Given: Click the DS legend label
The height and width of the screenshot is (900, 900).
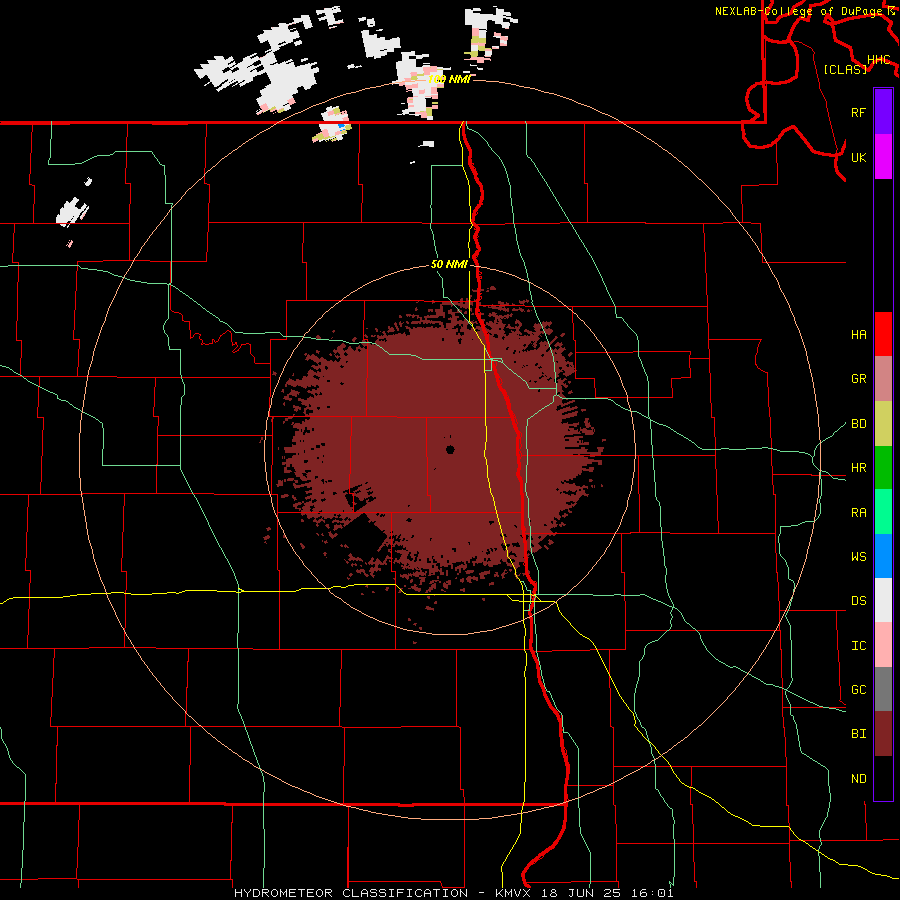Looking at the screenshot, I should 858,601.
